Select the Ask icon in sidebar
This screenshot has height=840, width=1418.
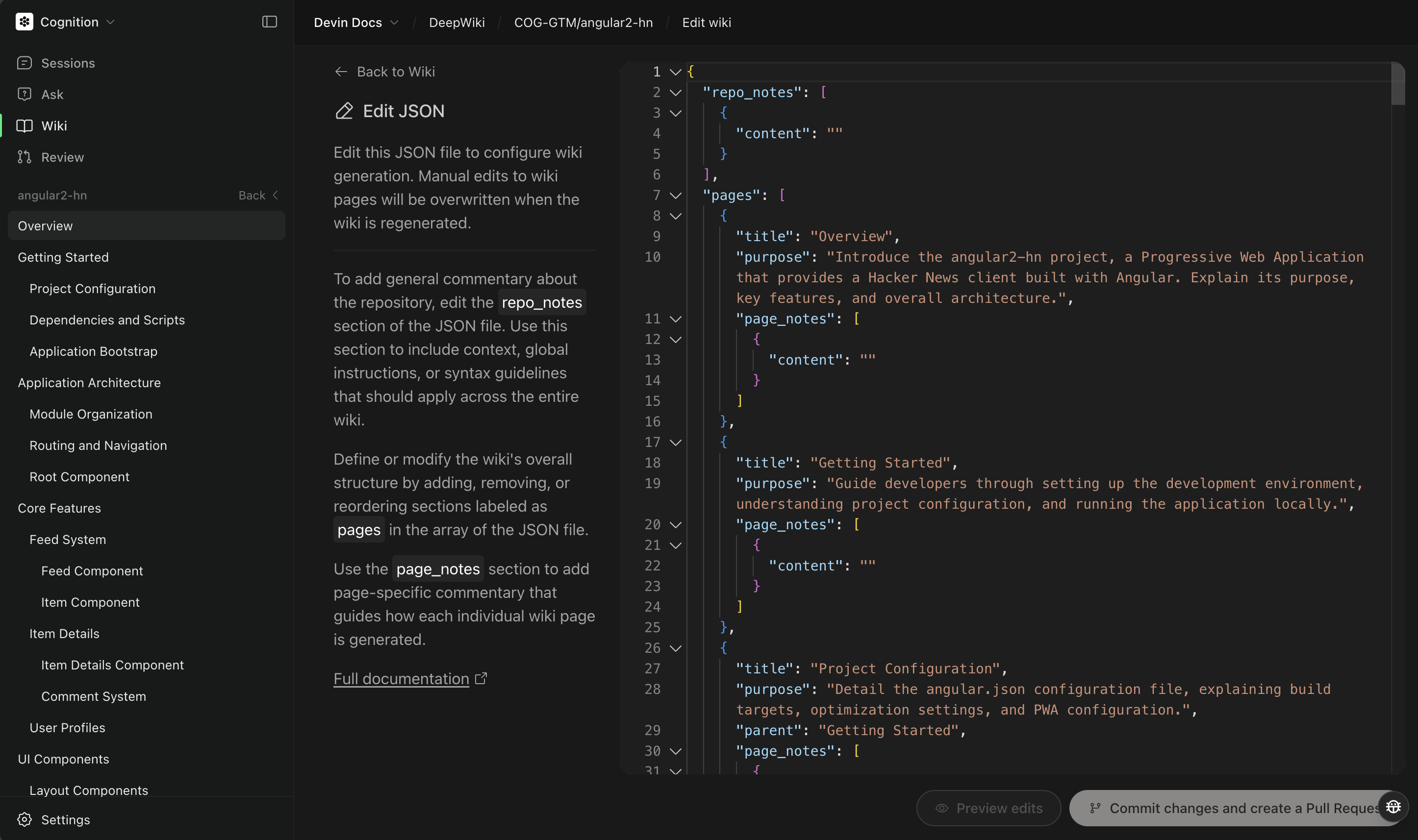(x=24, y=94)
